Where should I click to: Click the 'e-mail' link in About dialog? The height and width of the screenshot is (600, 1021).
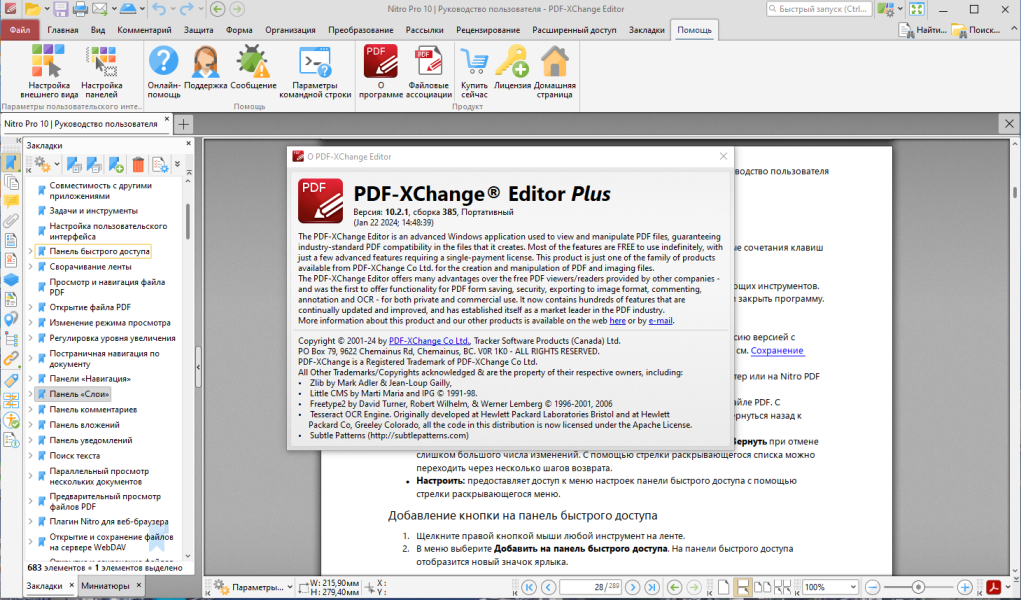pyautogui.click(x=660, y=321)
